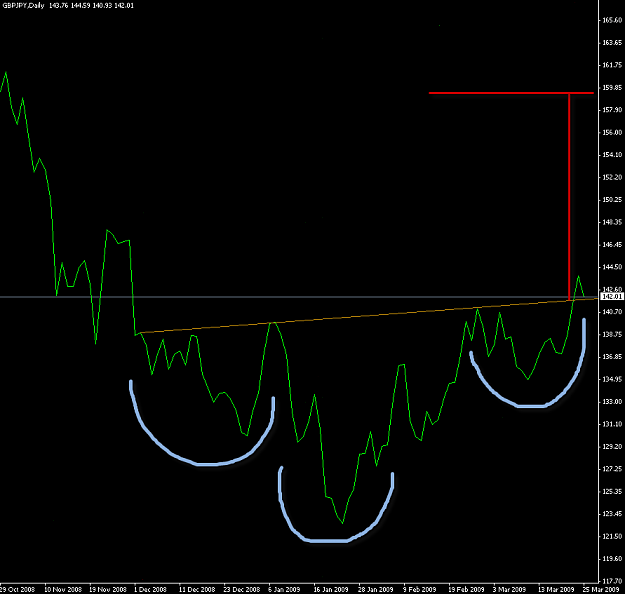This screenshot has height=594, width=625.
Task: Click the 25 Mar 2009 date label
Action: pos(601,589)
